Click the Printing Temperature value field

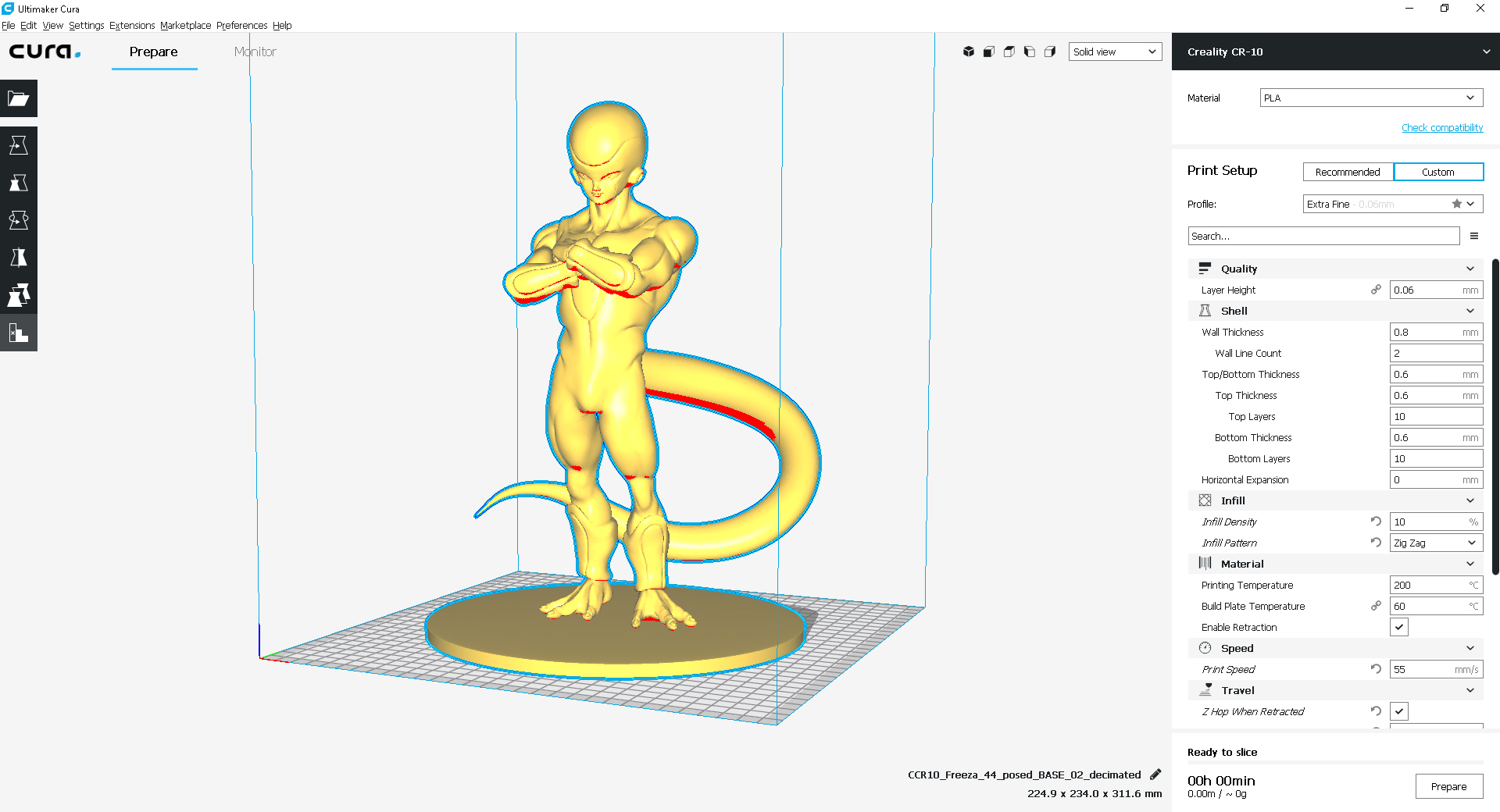point(1436,585)
